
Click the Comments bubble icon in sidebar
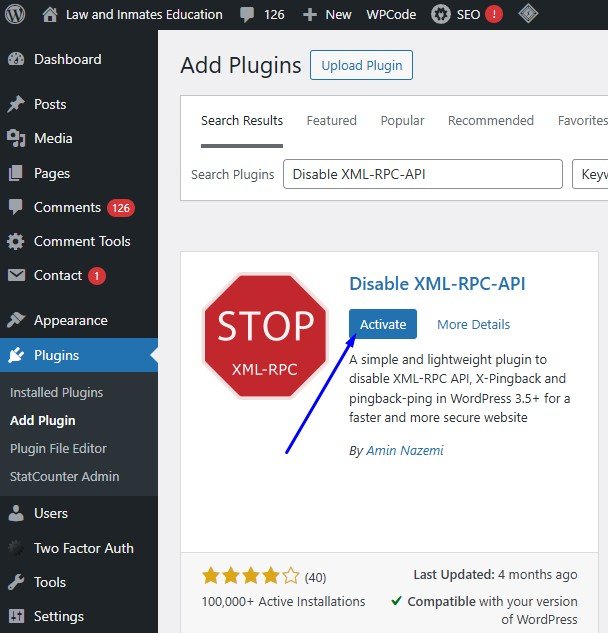16,207
